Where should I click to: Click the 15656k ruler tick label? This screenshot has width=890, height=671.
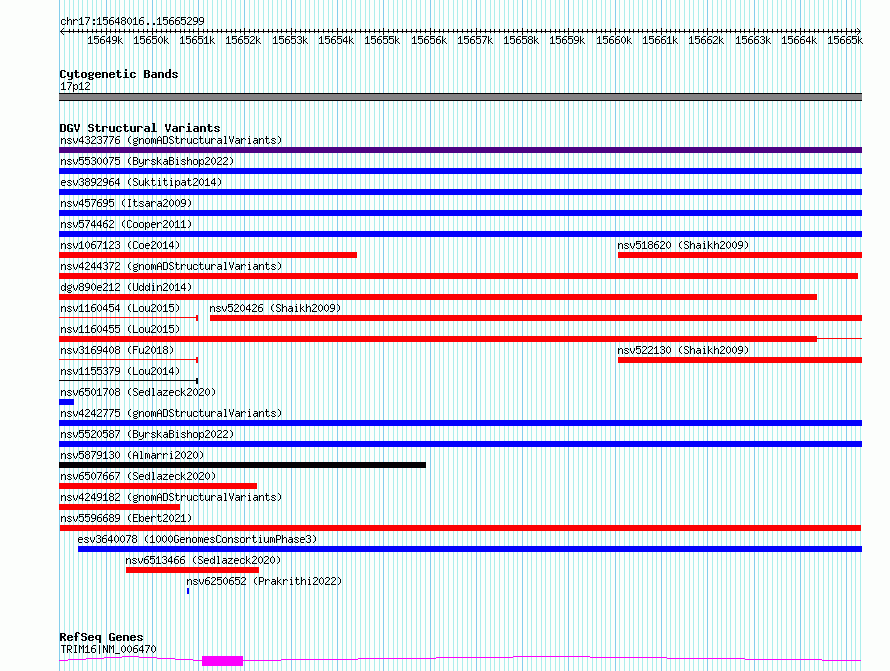[x=429, y=40]
